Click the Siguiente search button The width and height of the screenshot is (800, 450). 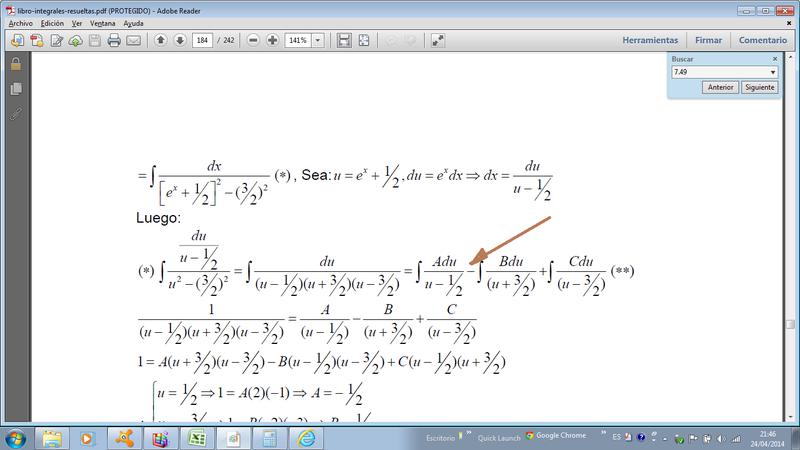coord(759,88)
